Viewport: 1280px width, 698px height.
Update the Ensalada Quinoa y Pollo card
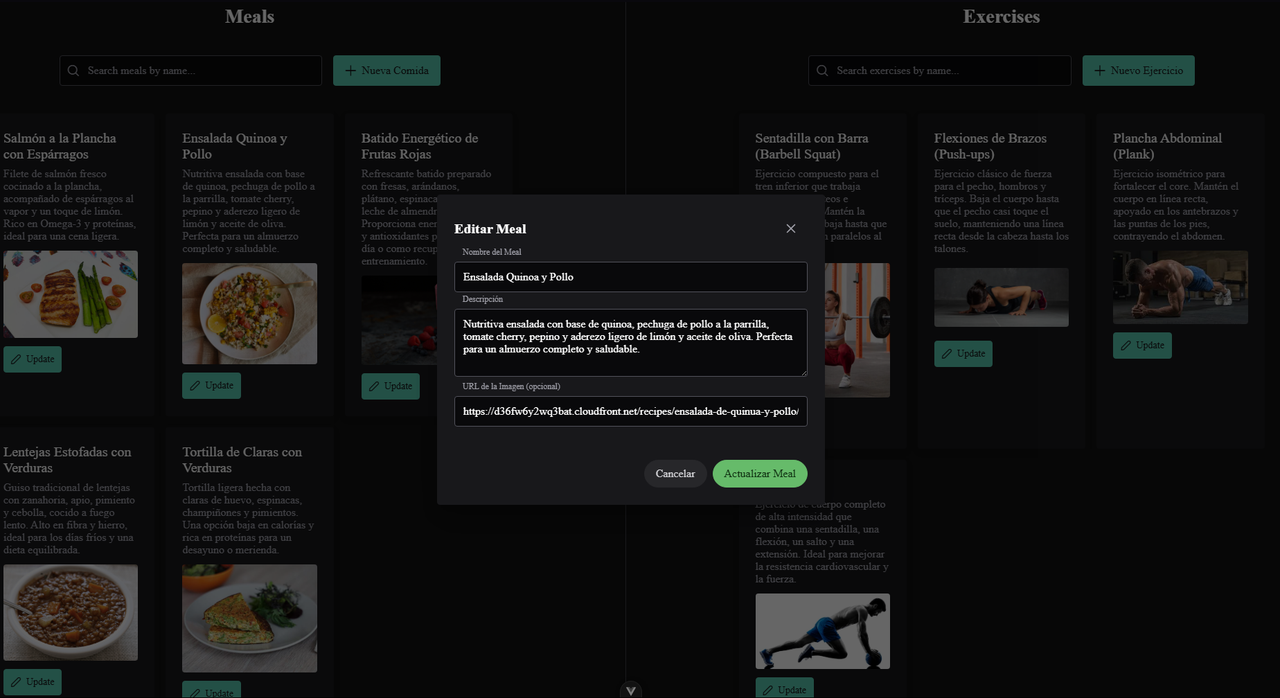[x=211, y=385]
